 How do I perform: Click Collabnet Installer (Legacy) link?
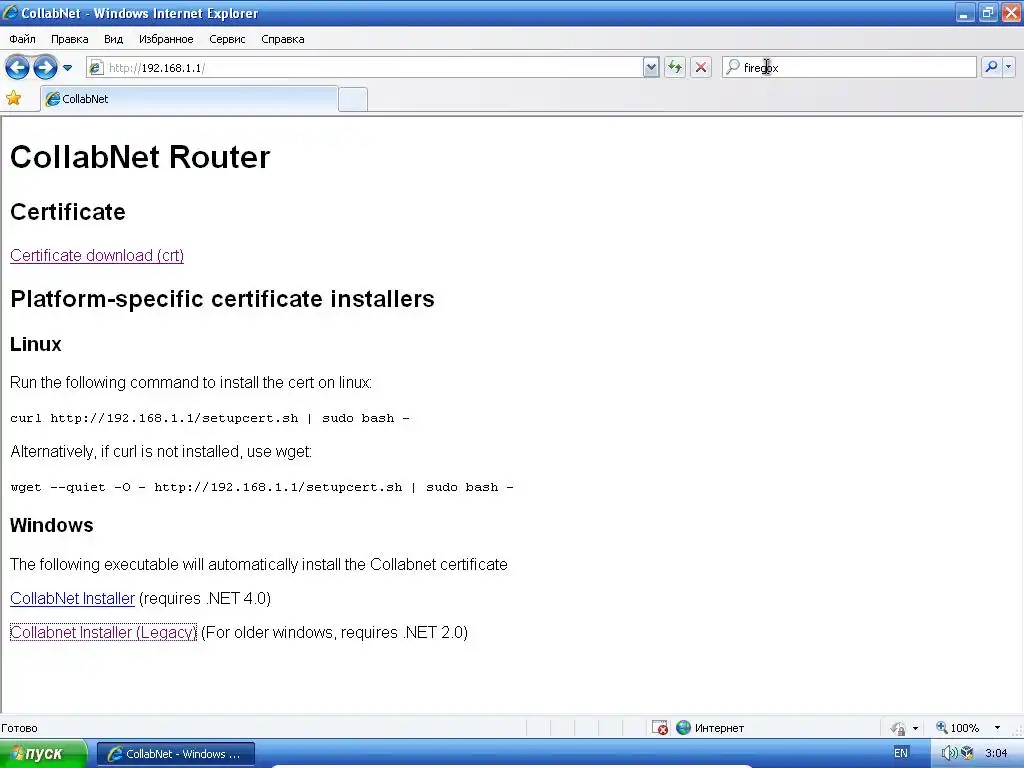pyautogui.click(x=103, y=632)
